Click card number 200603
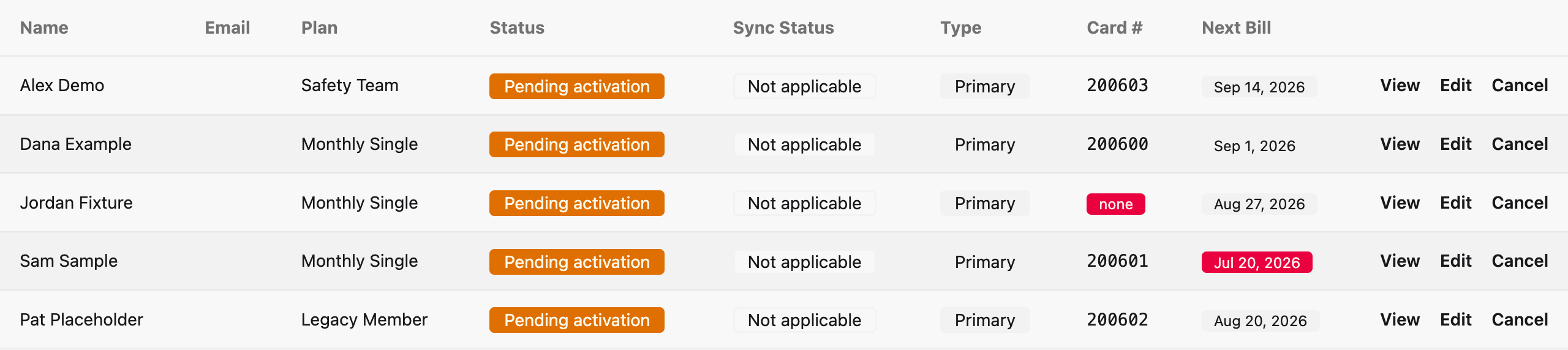Screen dimensions: 1568x350 (1117, 86)
